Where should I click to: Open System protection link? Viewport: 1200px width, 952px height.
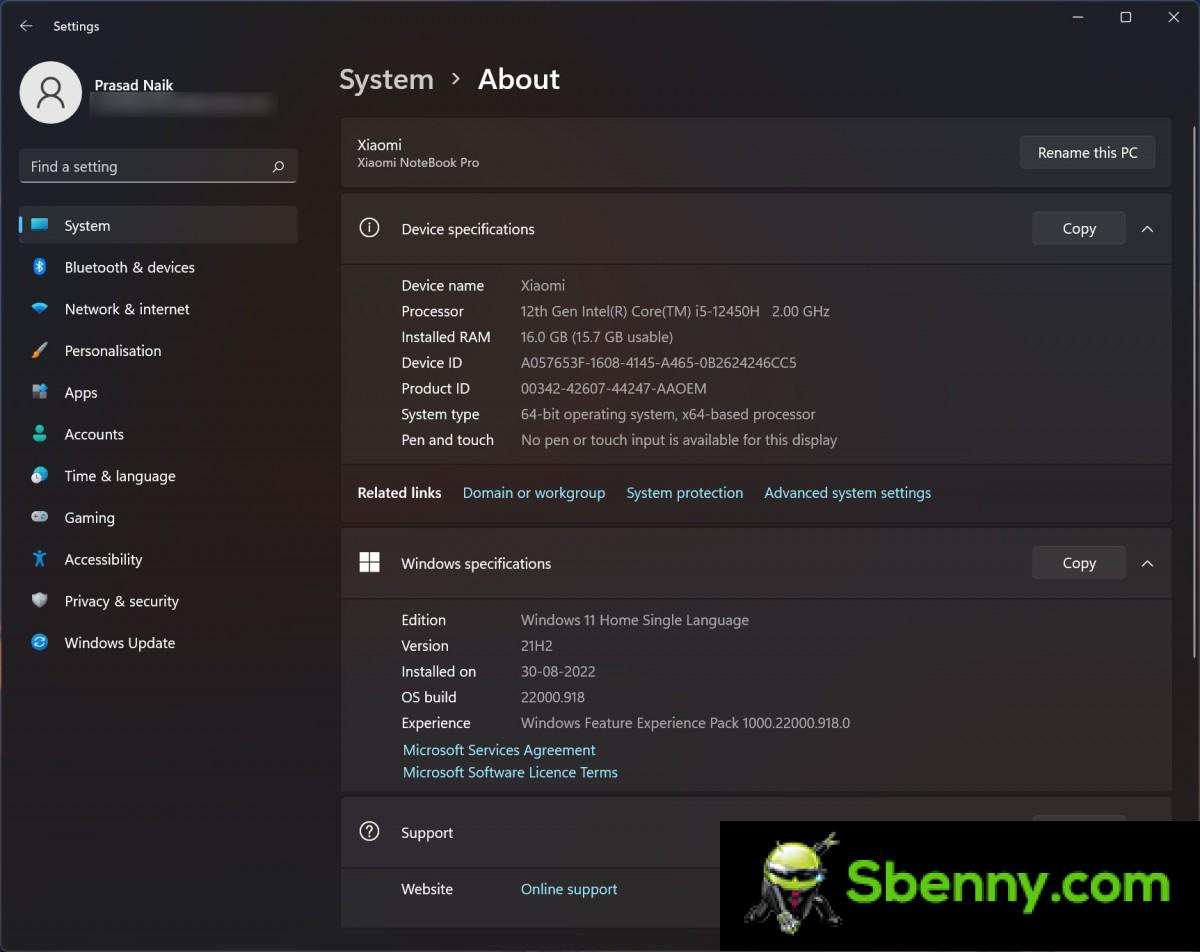coord(685,493)
